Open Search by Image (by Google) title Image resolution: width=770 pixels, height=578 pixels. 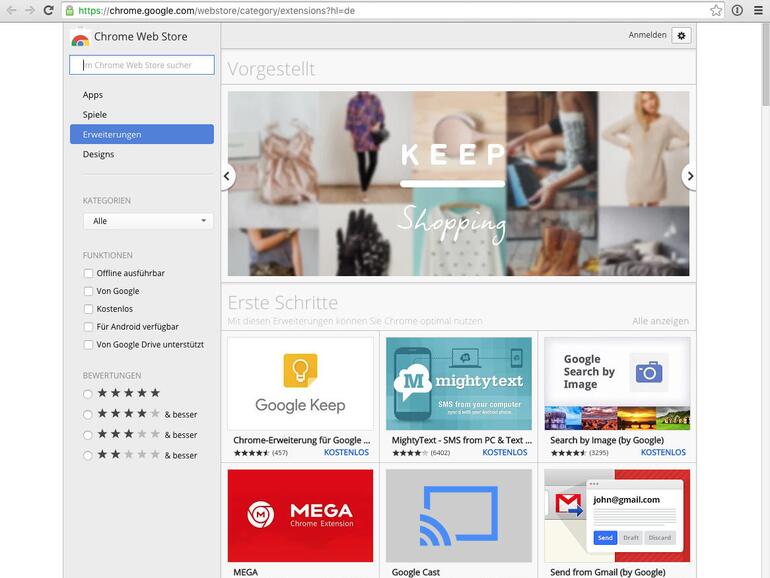tap(607, 440)
